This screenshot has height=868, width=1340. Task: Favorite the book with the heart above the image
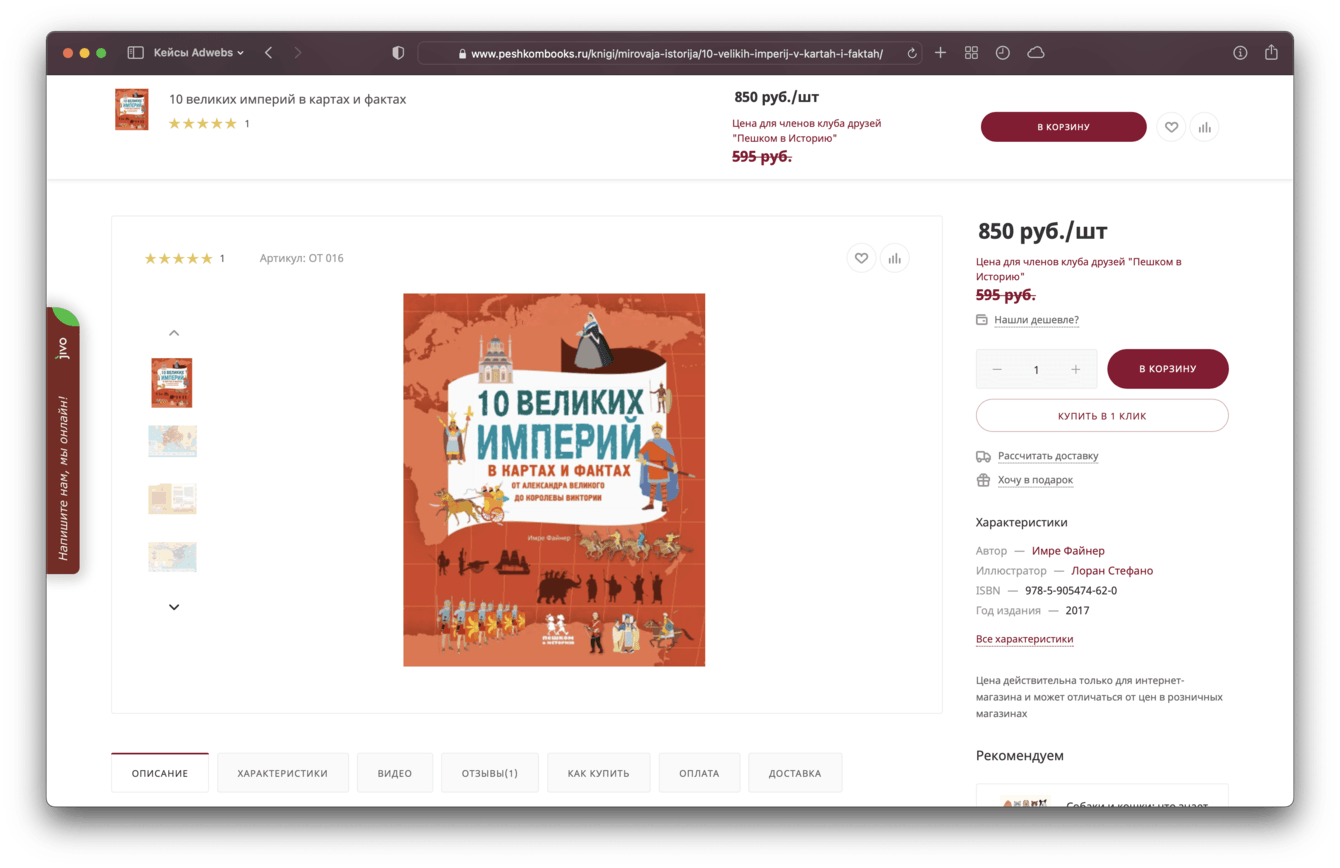(x=861, y=258)
